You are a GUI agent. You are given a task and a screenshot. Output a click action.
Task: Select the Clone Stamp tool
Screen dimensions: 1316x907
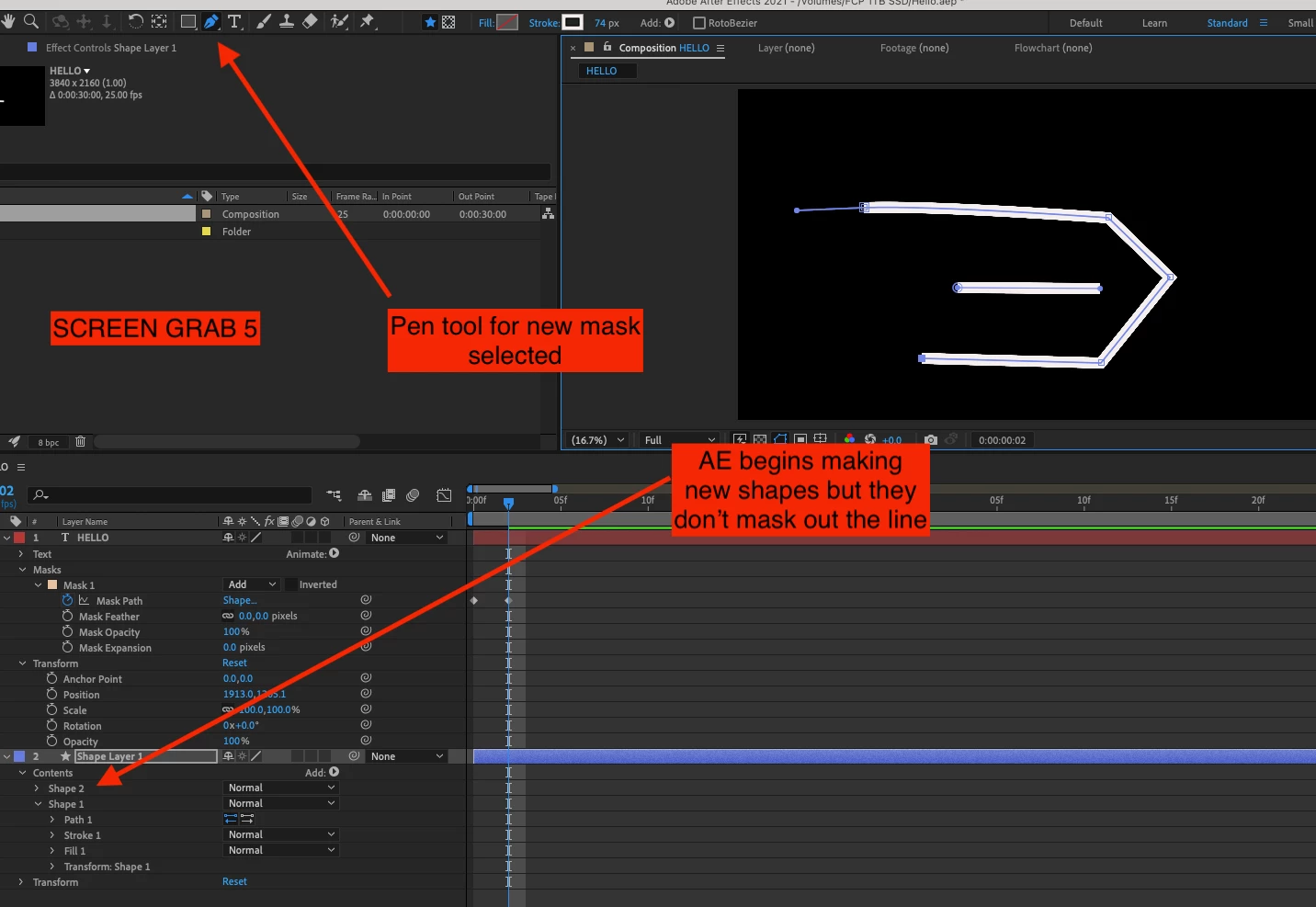pos(287,21)
